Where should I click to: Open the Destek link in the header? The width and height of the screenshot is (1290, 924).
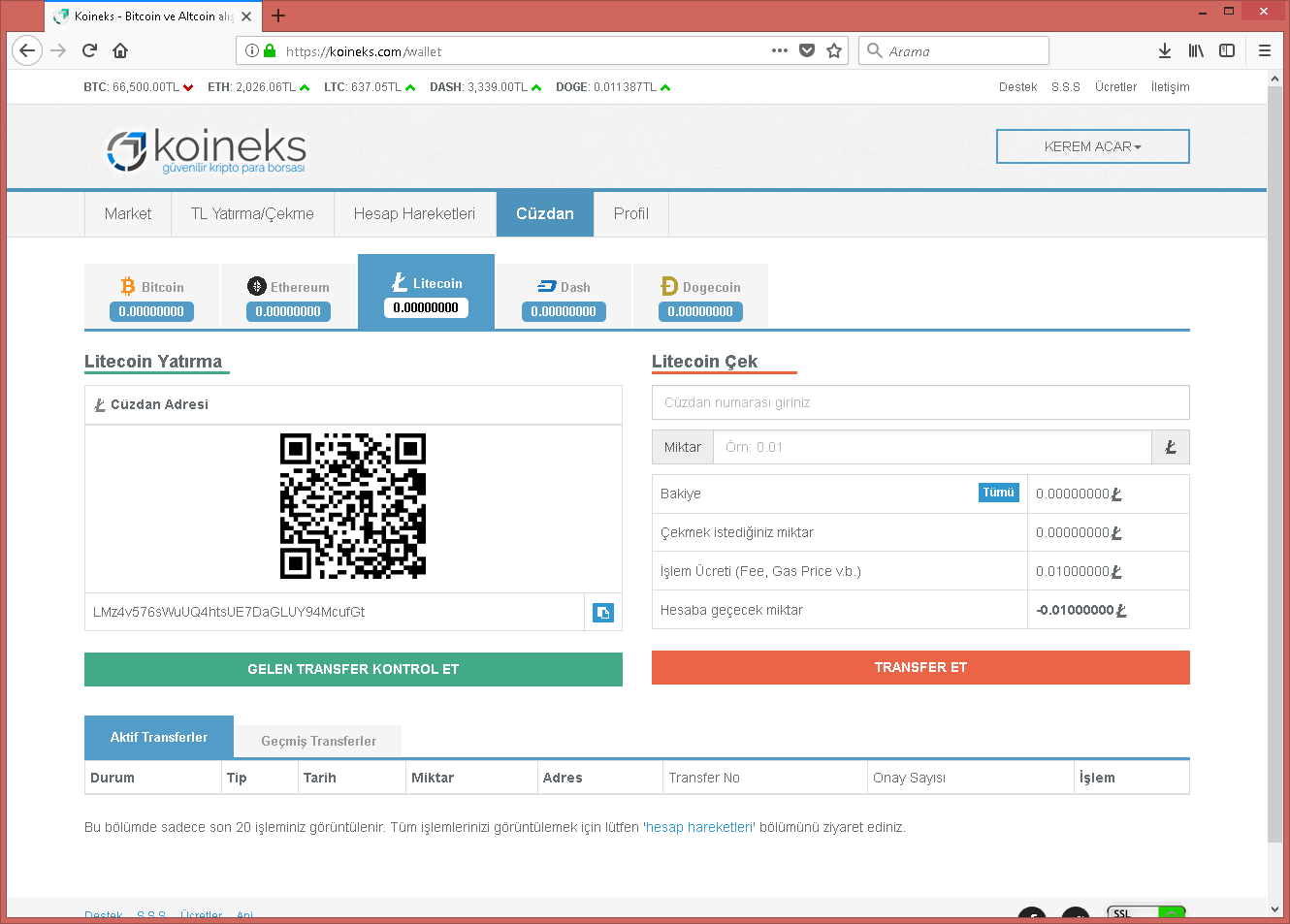[x=1017, y=87]
